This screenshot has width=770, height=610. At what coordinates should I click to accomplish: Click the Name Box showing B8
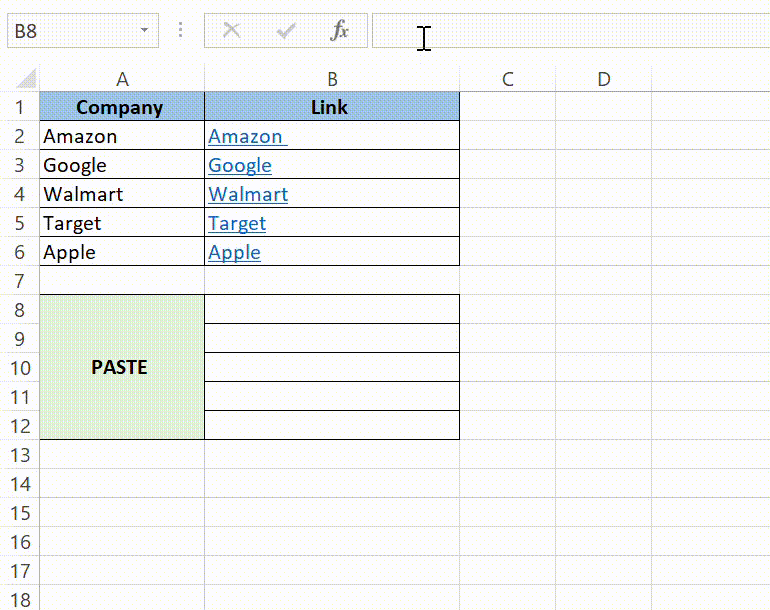(70, 31)
